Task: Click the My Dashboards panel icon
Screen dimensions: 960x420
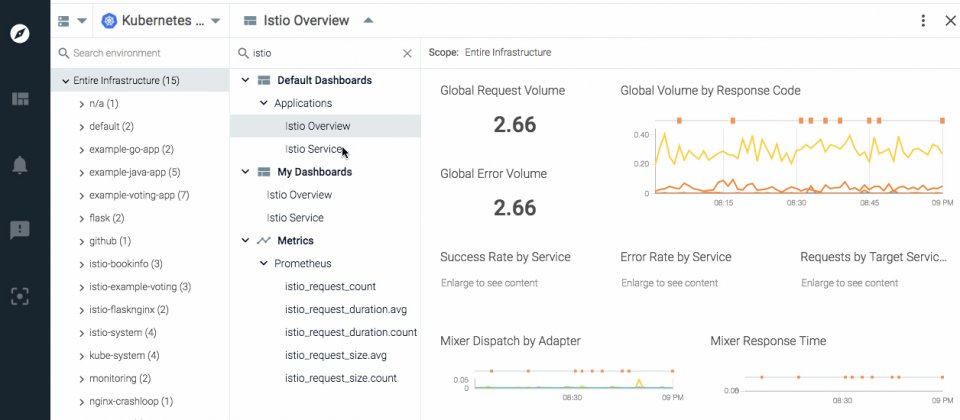Action: [264, 172]
